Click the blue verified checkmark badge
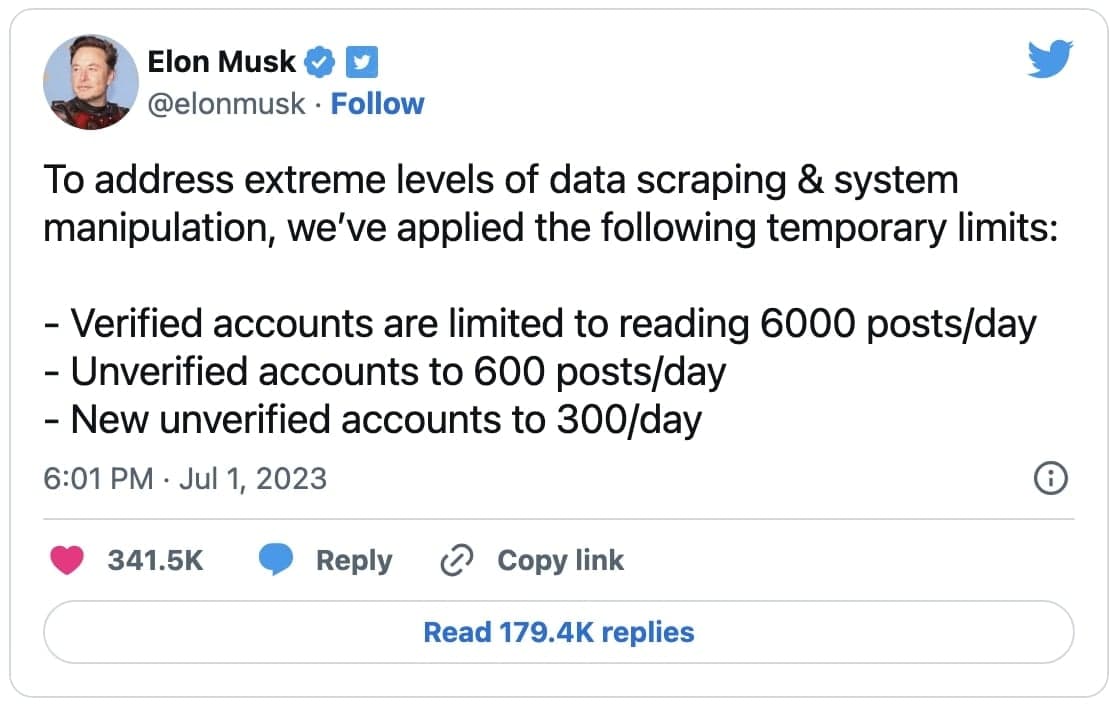The width and height of the screenshot is (1116, 708). tap(320, 62)
